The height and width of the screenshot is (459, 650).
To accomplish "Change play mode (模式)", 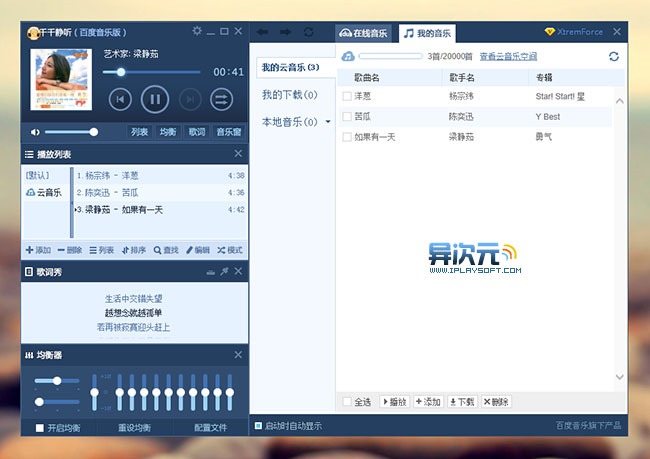I will click(230, 250).
